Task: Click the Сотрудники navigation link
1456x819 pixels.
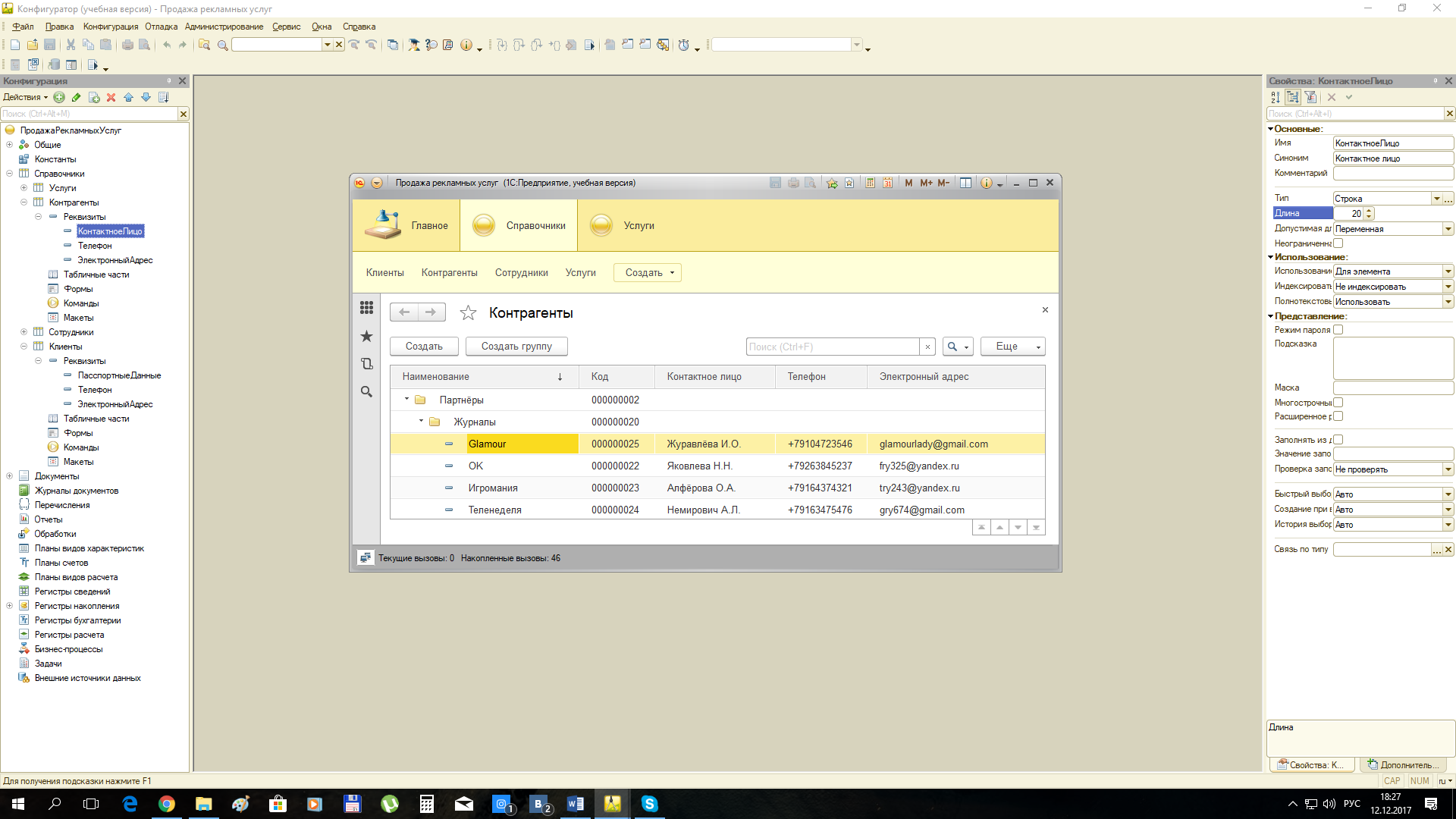Action: click(x=521, y=273)
